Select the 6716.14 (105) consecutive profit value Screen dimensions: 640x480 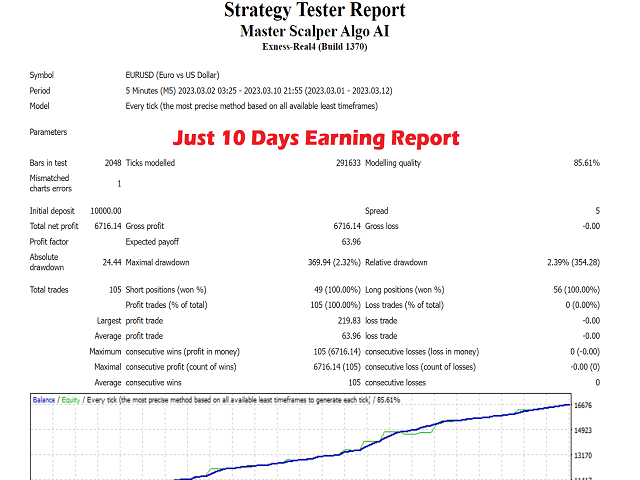point(337,367)
